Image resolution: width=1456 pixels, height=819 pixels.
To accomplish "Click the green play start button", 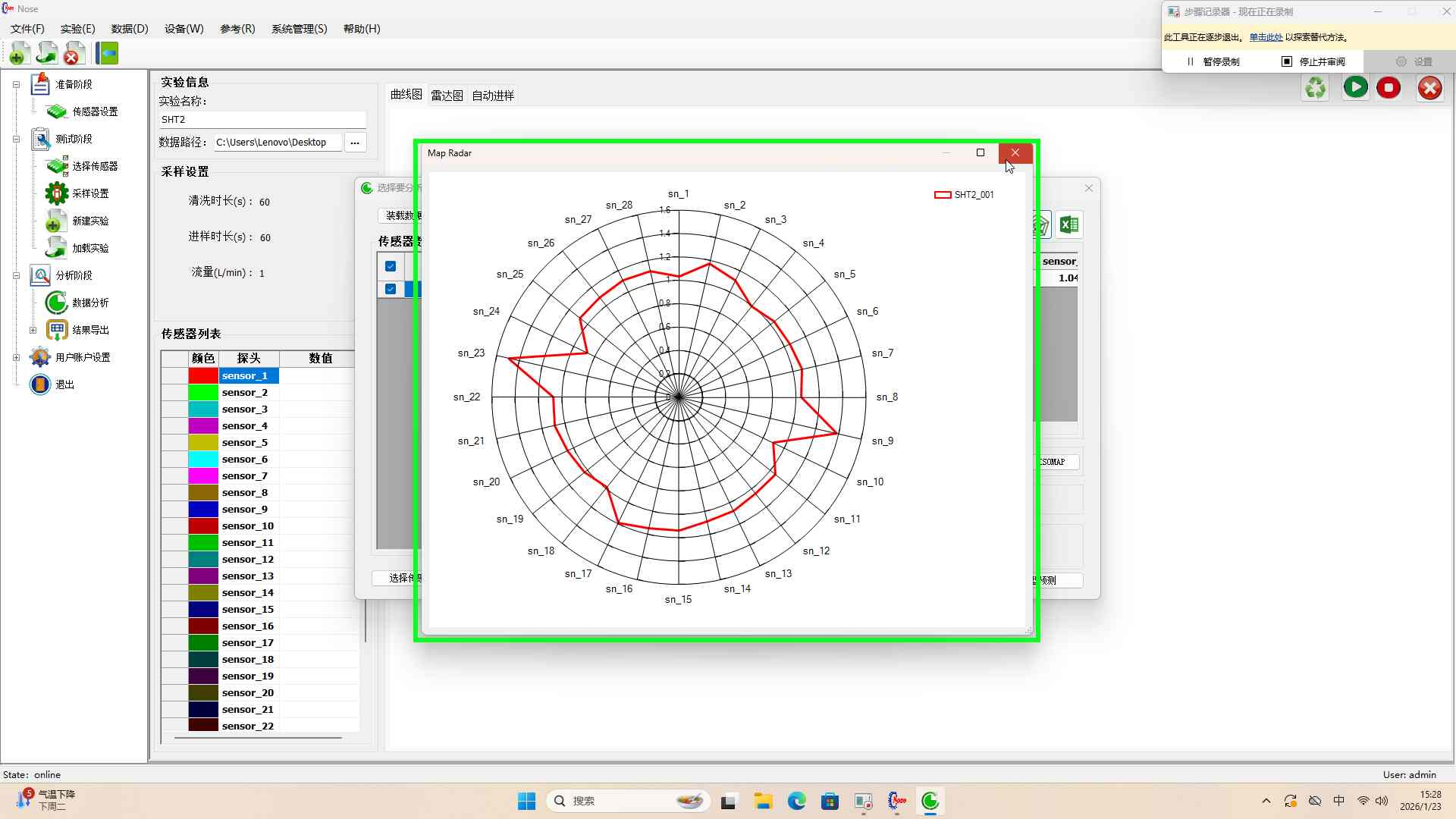I will [x=1355, y=88].
